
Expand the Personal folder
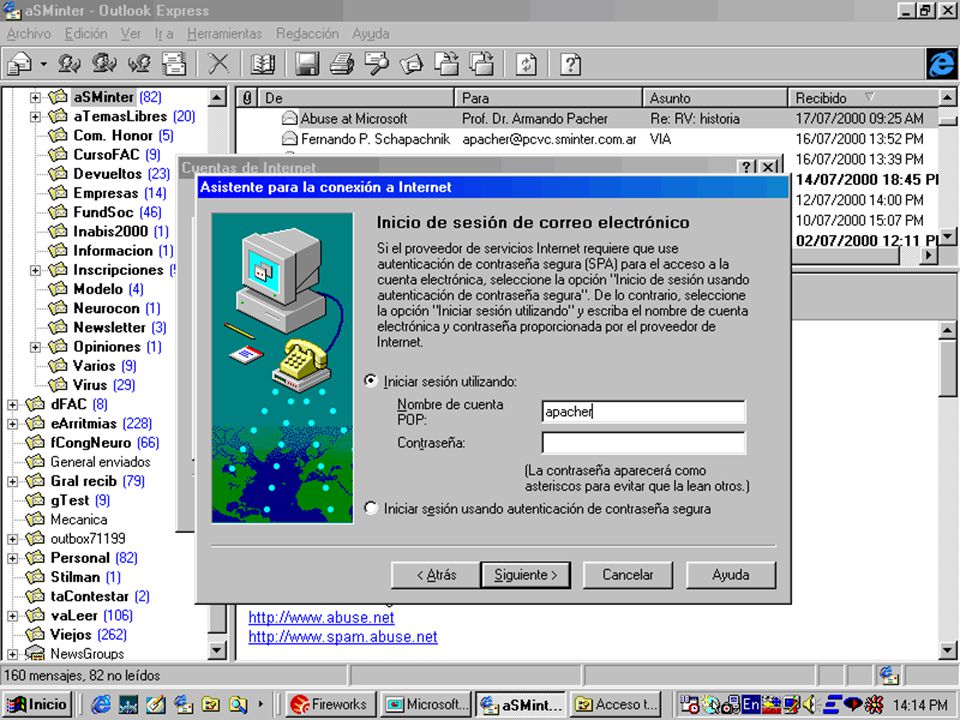(12, 558)
